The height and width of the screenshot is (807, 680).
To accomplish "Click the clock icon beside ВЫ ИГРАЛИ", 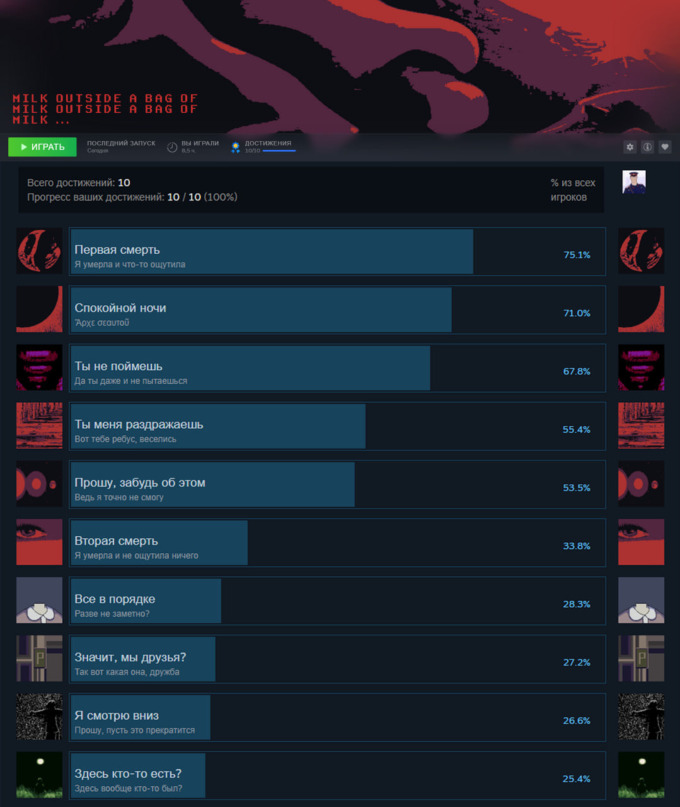I will tap(172, 148).
